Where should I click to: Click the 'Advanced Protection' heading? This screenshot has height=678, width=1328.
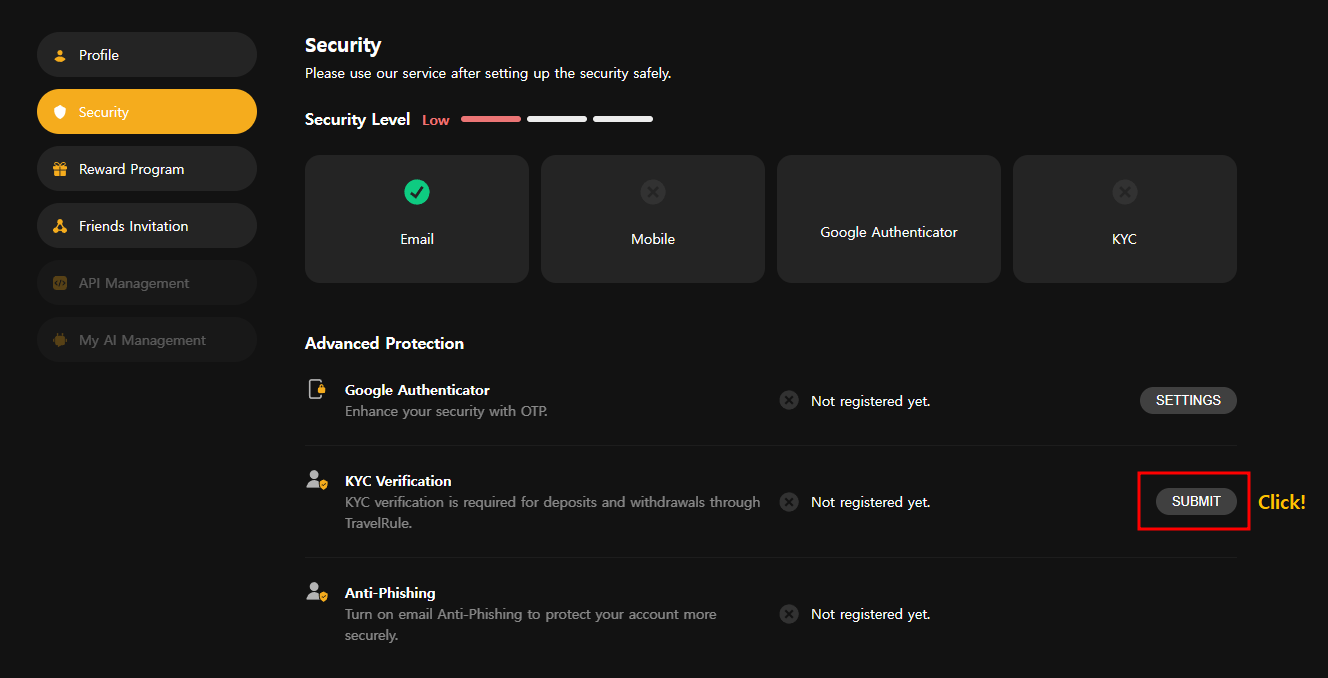pos(384,343)
